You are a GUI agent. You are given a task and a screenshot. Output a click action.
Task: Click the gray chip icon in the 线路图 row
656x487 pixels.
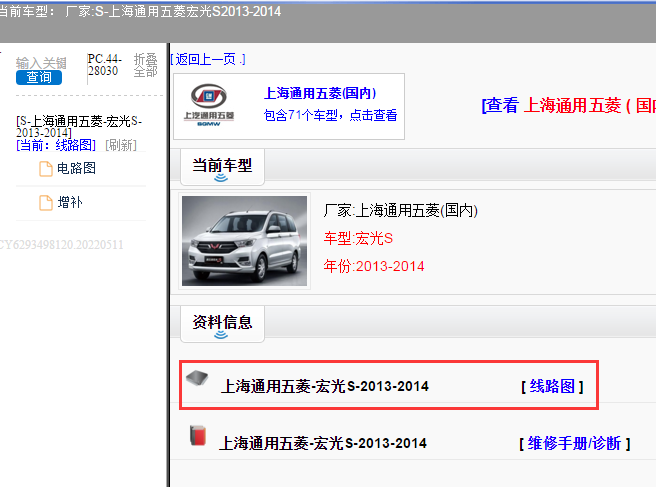[x=197, y=378]
